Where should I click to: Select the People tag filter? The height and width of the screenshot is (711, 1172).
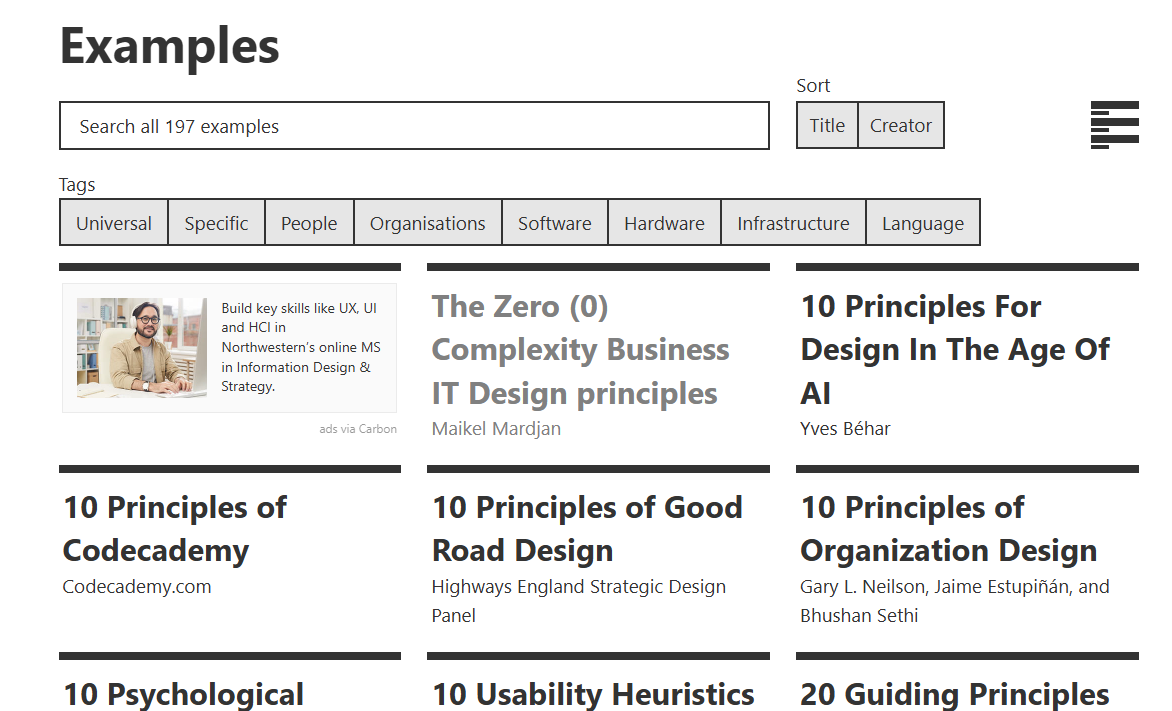pos(309,223)
